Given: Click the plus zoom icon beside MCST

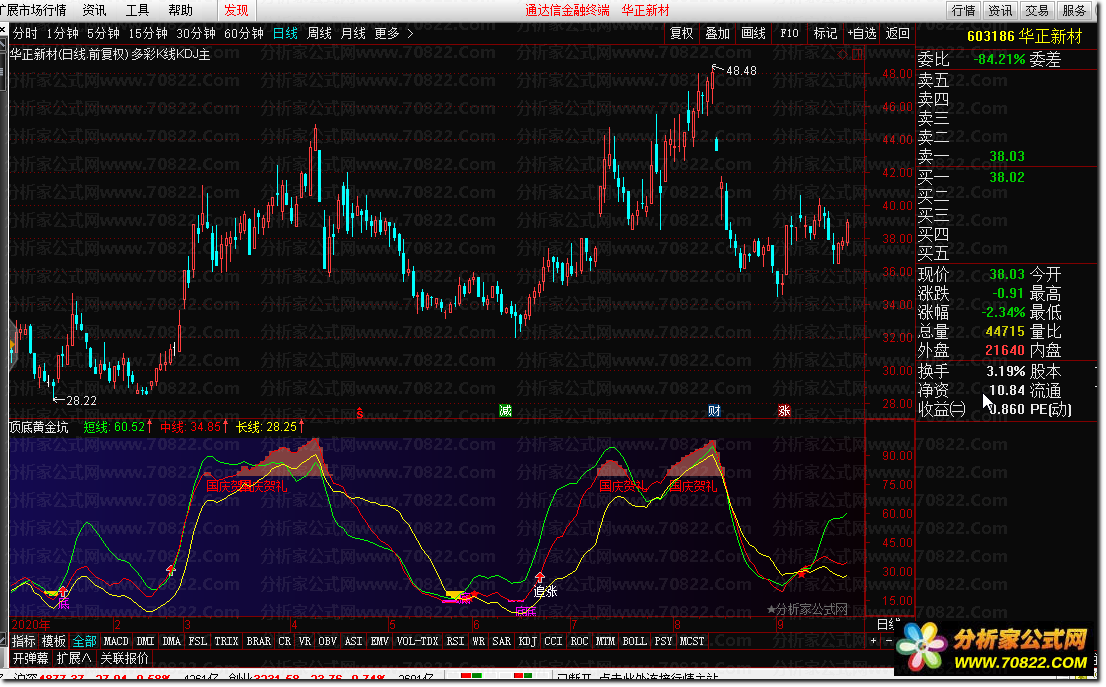Looking at the screenshot, I should point(873,640).
